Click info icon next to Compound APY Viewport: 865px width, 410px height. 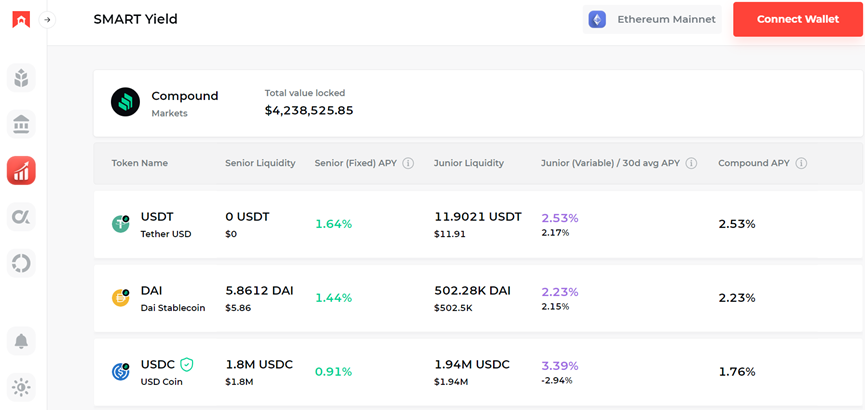click(801, 163)
